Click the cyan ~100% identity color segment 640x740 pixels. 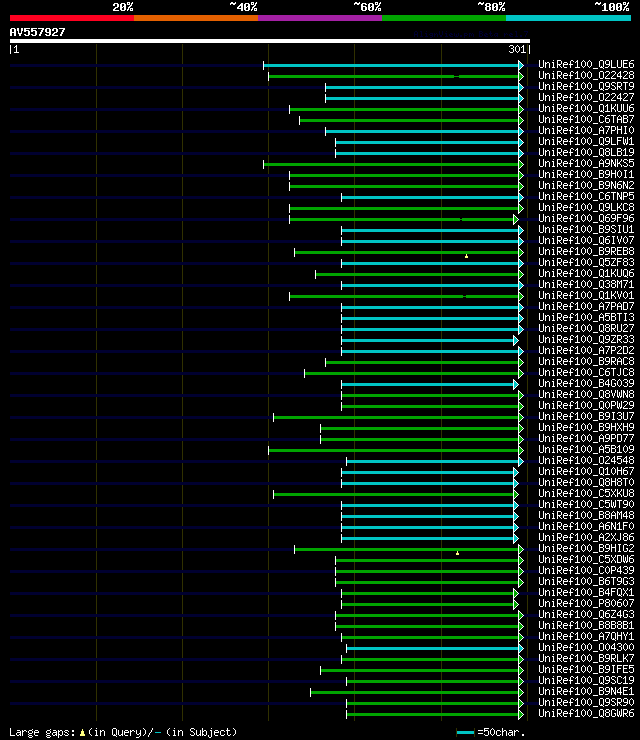[x=568, y=18]
